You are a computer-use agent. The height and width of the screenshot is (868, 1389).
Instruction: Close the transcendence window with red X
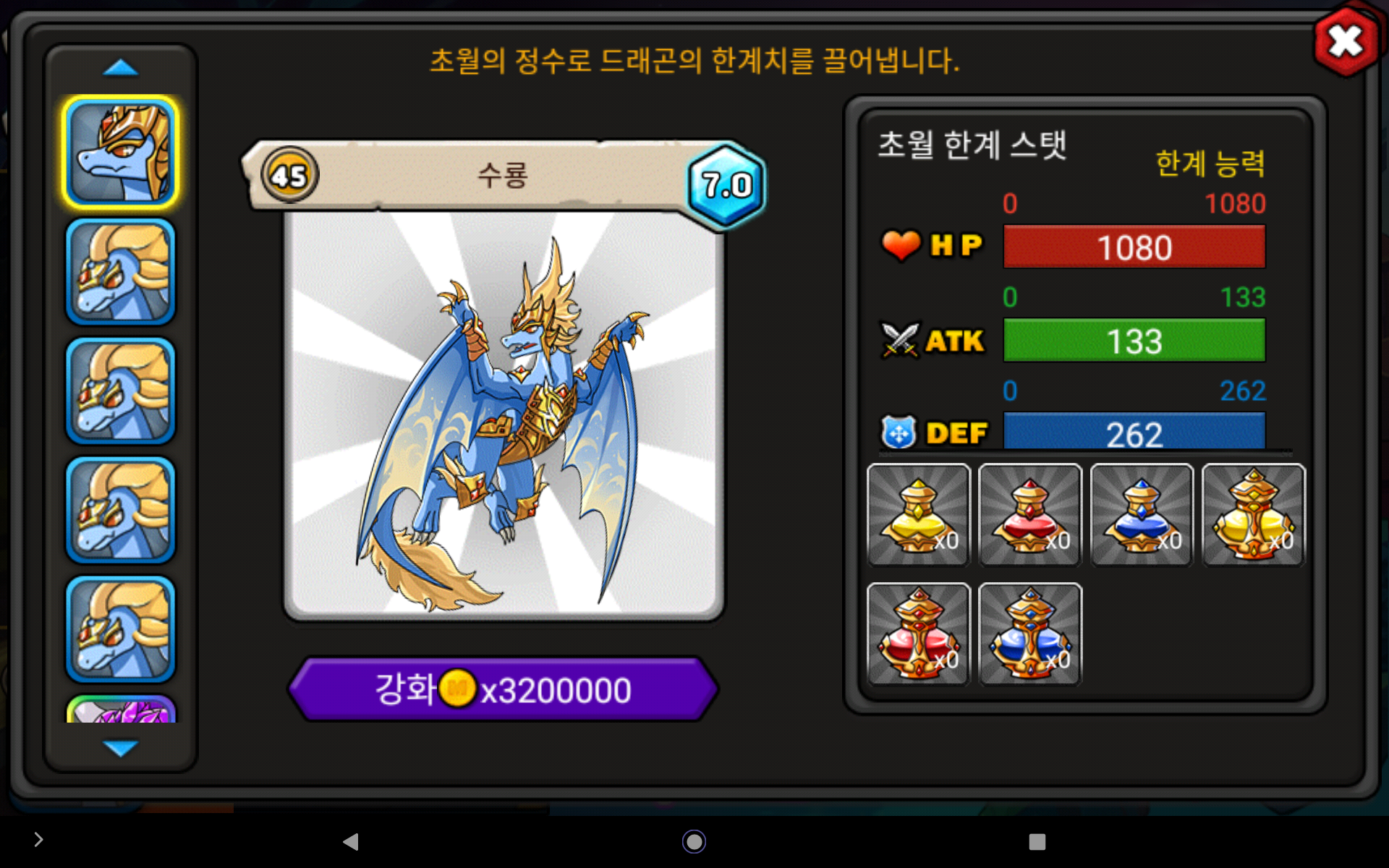click(x=1346, y=41)
